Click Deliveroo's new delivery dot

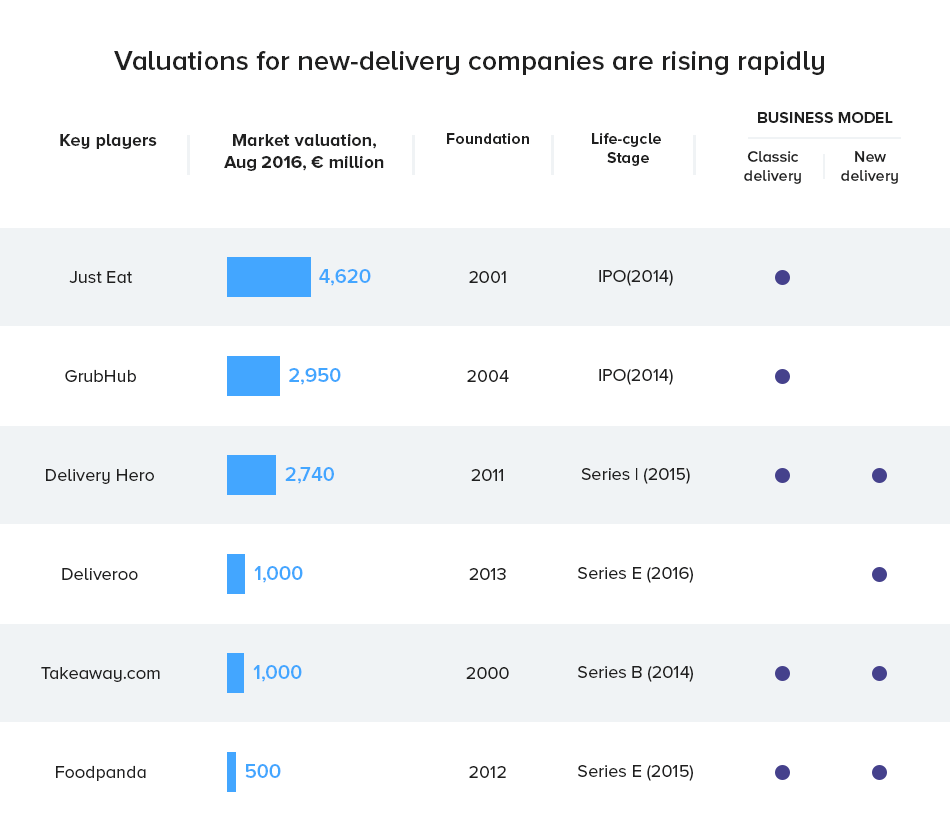click(x=879, y=574)
